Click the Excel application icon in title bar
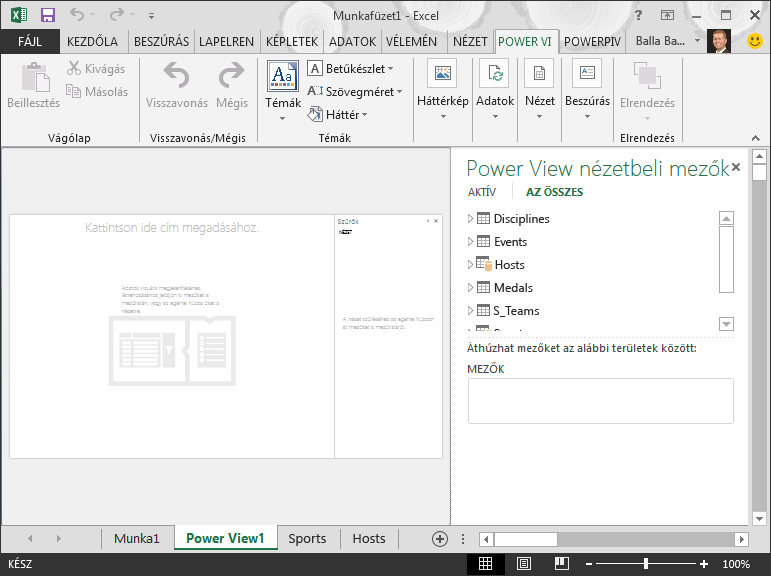This screenshot has height=576, width=771. pos(19,15)
